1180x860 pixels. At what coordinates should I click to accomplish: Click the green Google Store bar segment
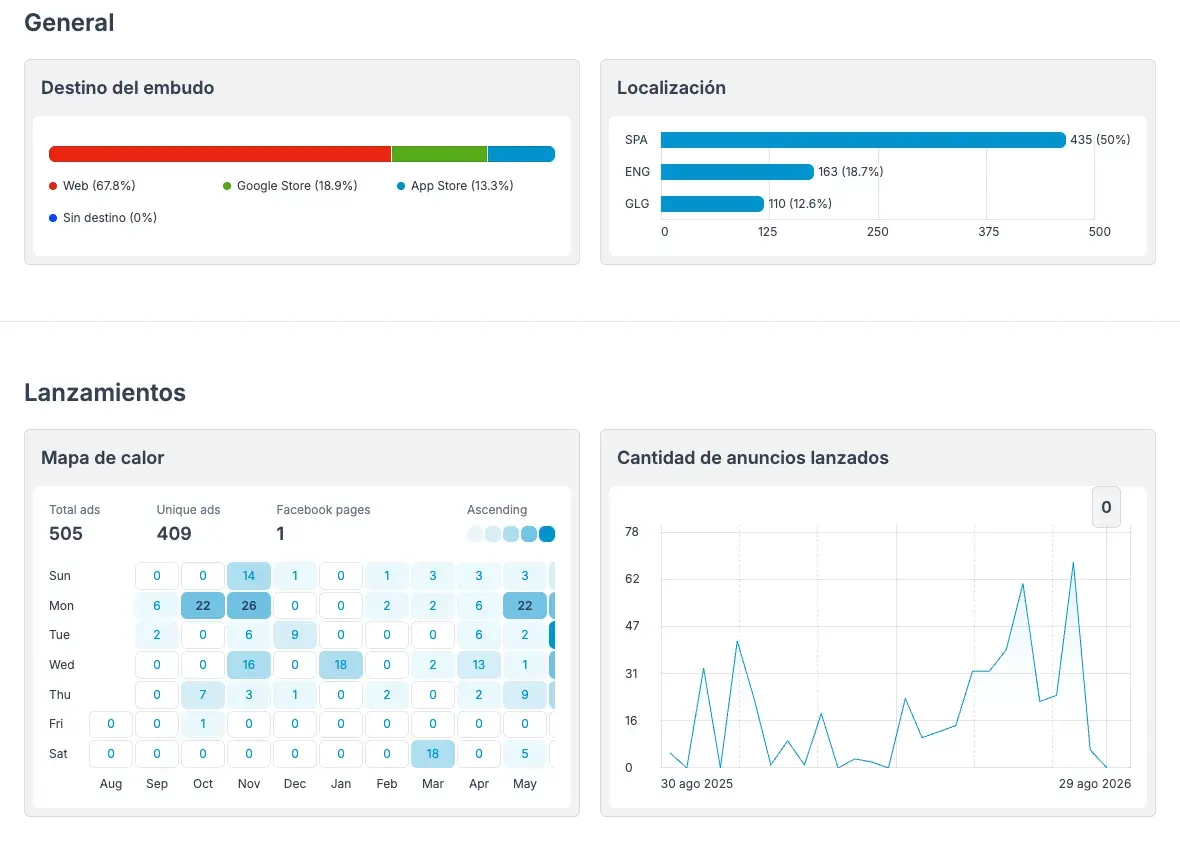439,154
